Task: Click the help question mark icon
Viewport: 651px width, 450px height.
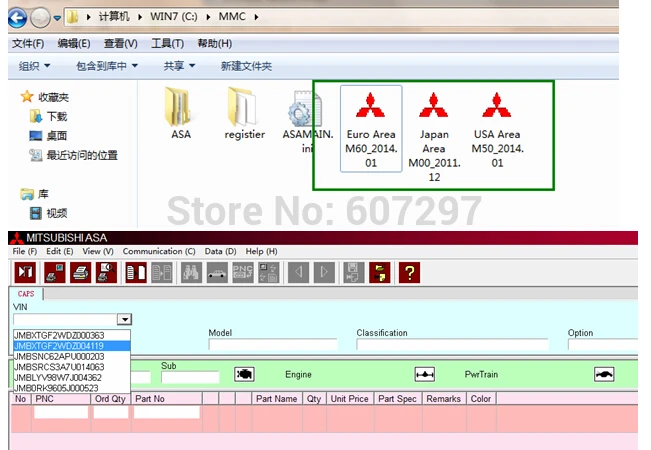Action: 409,272
